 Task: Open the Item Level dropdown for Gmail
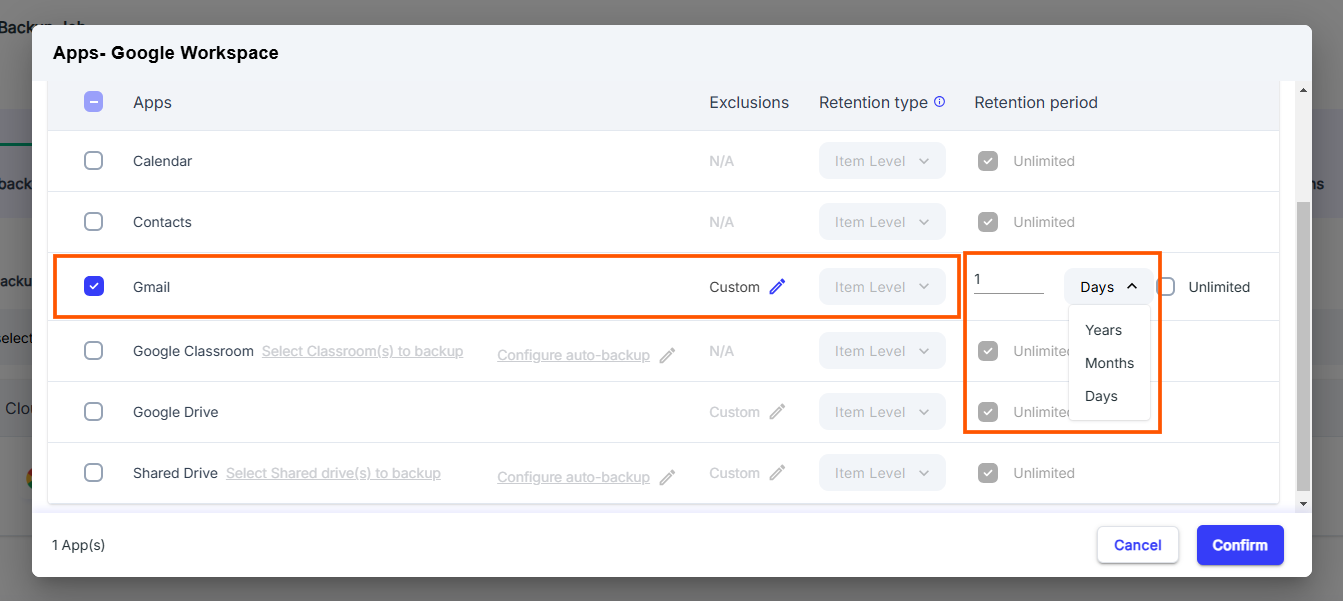click(882, 287)
